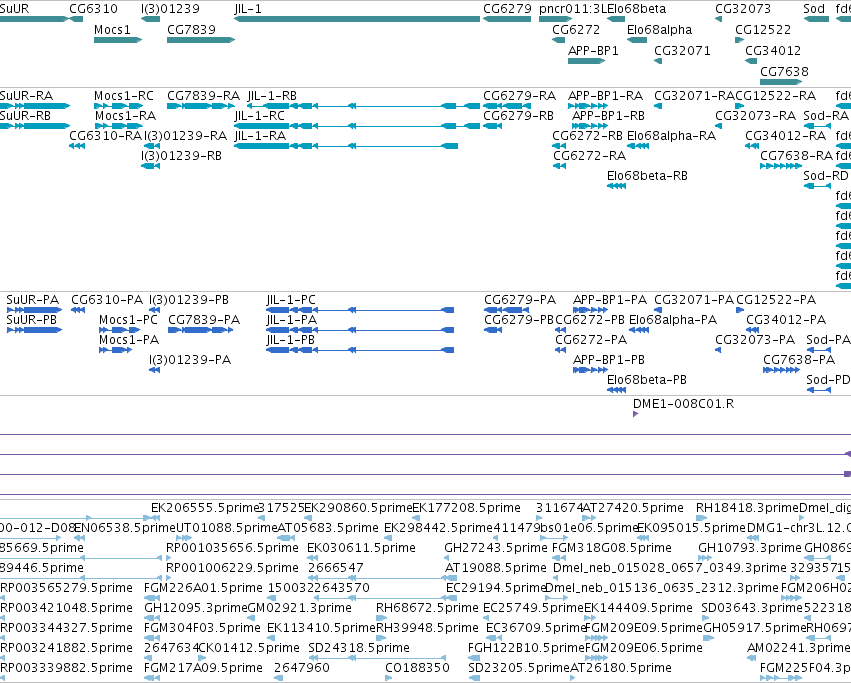Click the CG7839-RA transcript label
The height and width of the screenshot is (683, 851).
204,96
